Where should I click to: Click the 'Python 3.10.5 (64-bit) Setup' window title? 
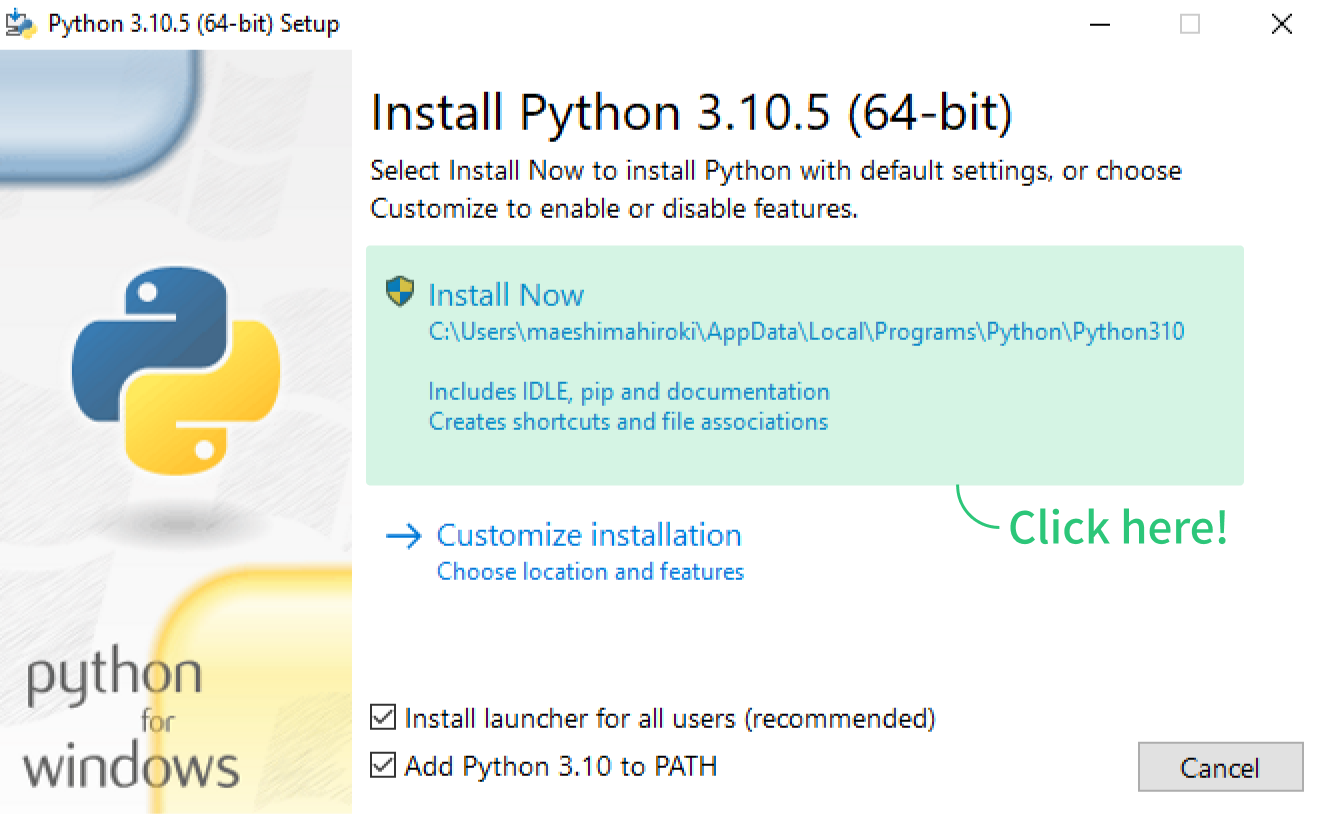pos(194,24)
